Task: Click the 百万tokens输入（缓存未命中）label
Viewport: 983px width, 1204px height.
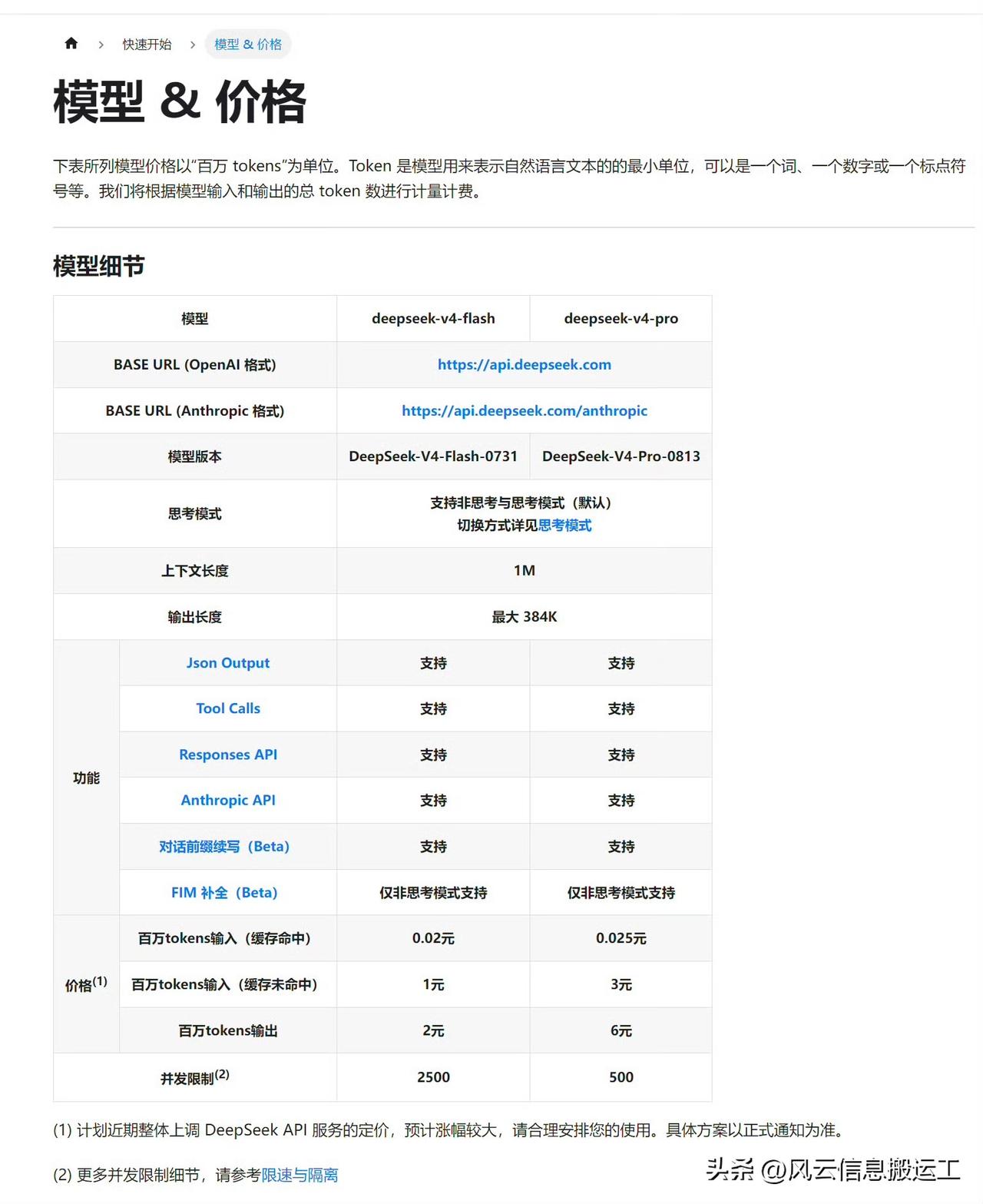Action: coord(224,984)
